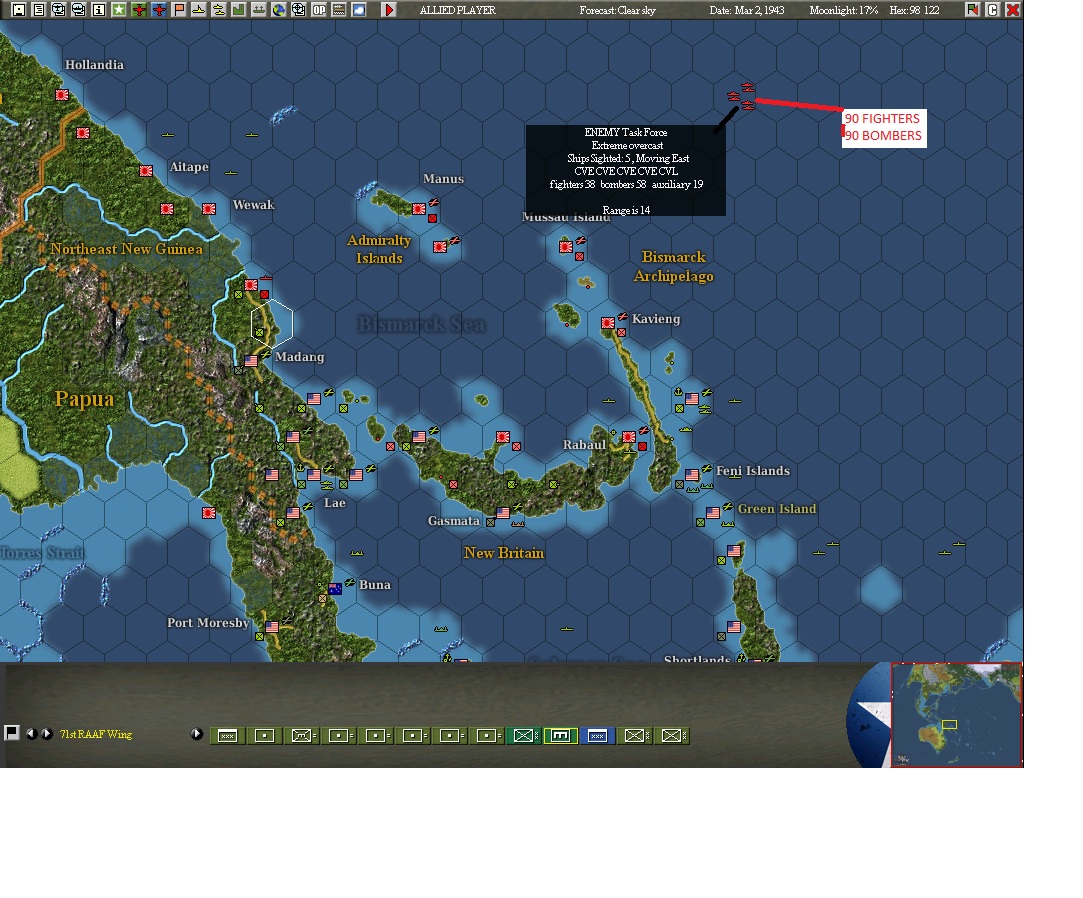1083x898 pixels.
Task: Select the red plane on blue background icon
Action: (x=159, y=10)
